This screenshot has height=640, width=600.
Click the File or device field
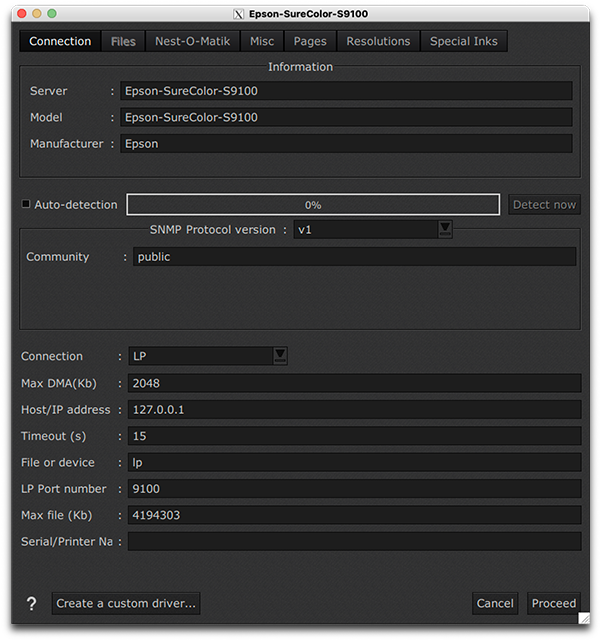point(355,462)
